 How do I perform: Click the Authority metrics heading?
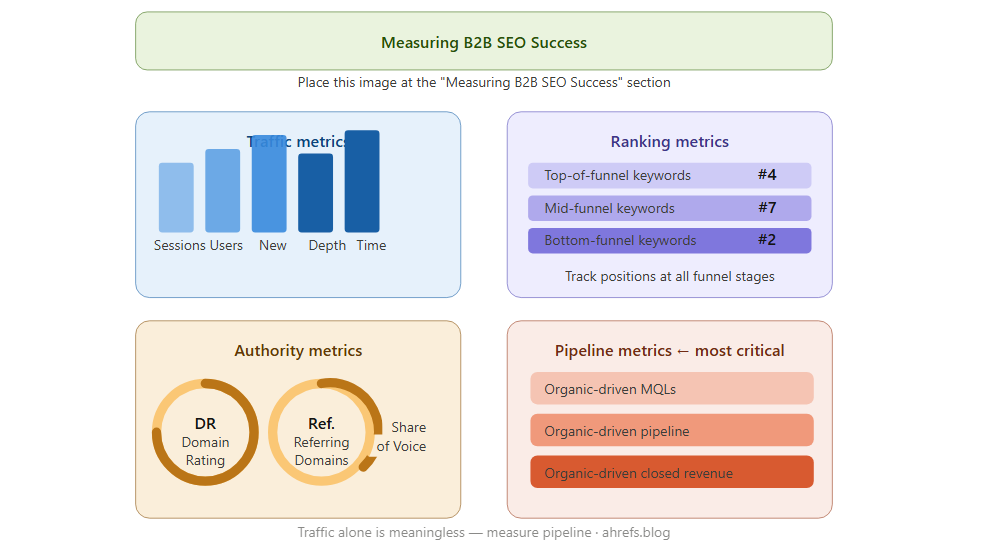click(298, 350)
